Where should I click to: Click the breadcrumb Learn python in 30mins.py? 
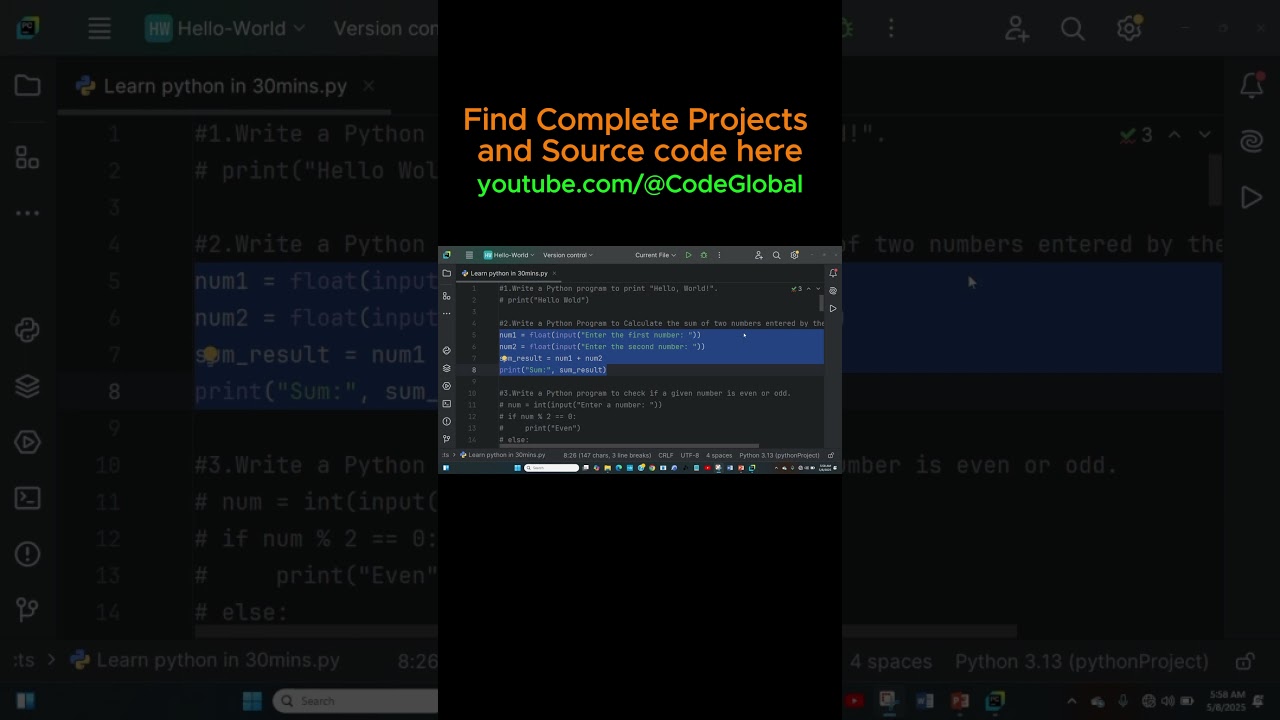click(x=503, y=455)
